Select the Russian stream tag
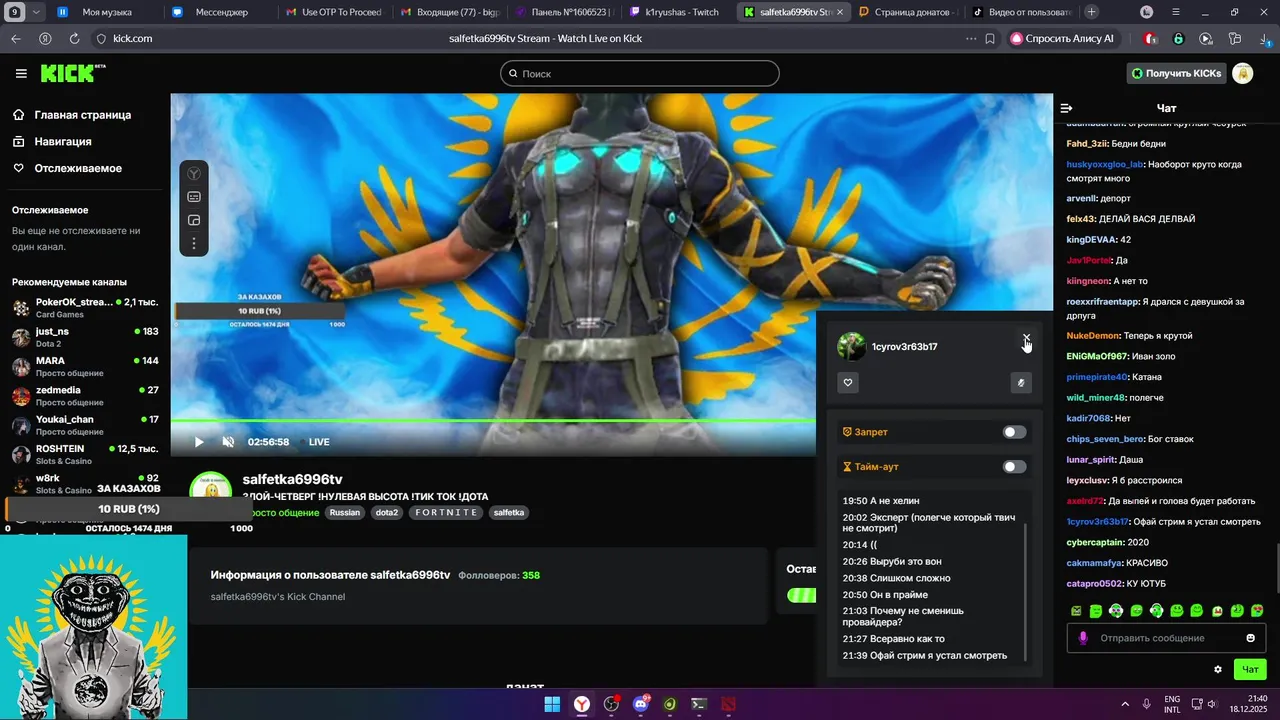This screenshot has height=720, width=1280. coord(344,512)
